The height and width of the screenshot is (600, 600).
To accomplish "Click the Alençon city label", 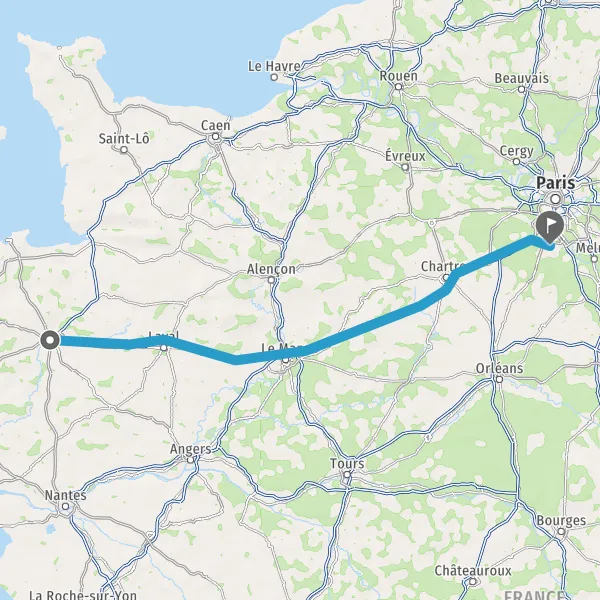I will [271, 269].
